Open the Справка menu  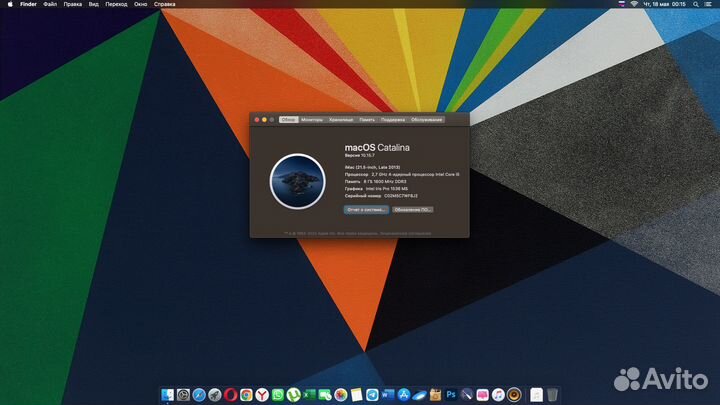164,4
